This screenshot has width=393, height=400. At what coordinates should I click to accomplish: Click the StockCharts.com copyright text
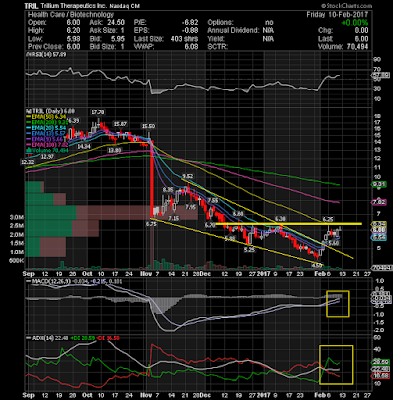click(346, 6)
